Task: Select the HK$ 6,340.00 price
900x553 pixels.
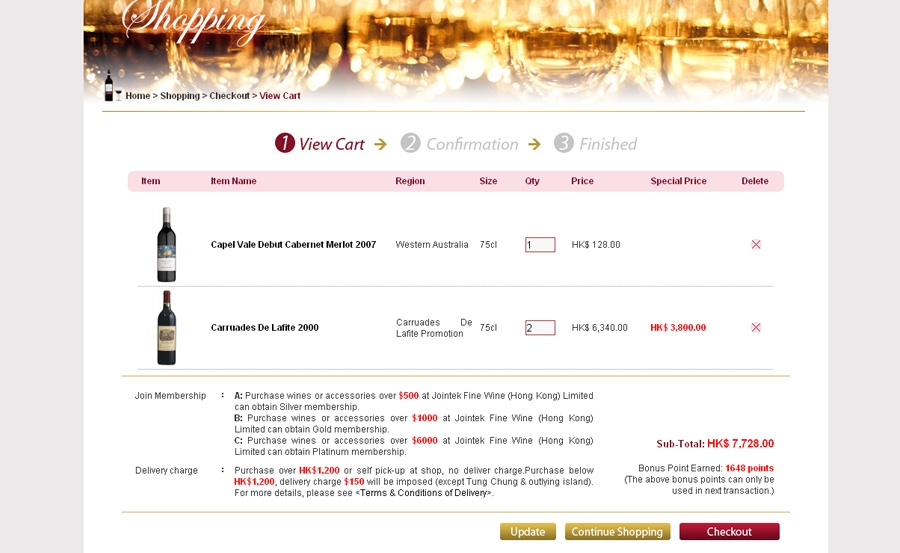Action: [599, 327]
